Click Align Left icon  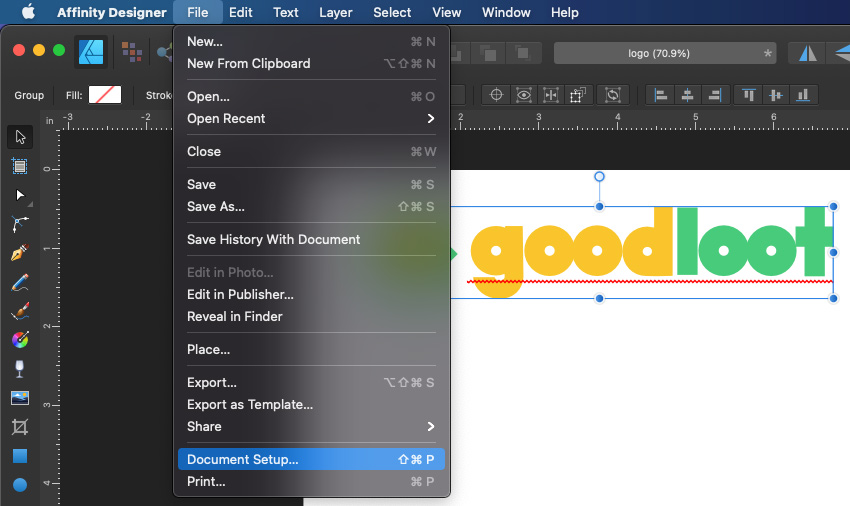pyautogui.click(x=660, y=95)
